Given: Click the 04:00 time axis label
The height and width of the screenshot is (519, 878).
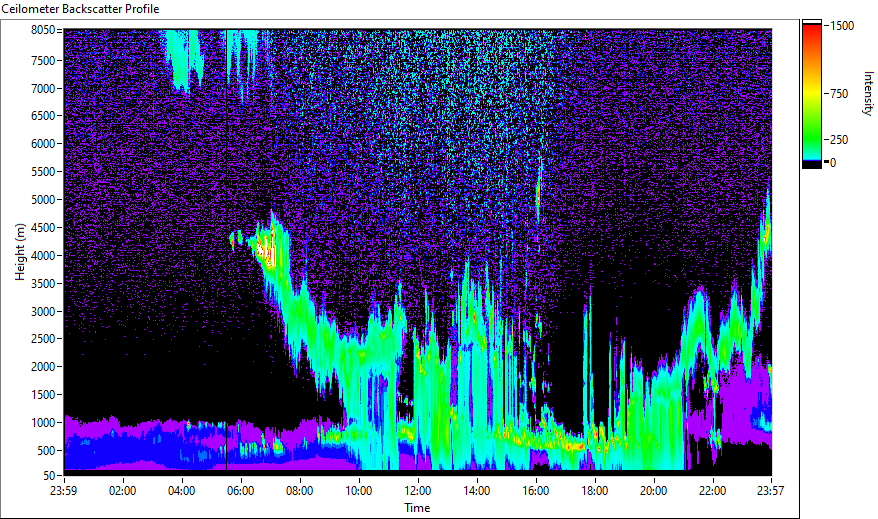Looking at the screenshot, I should pos(181,491).
